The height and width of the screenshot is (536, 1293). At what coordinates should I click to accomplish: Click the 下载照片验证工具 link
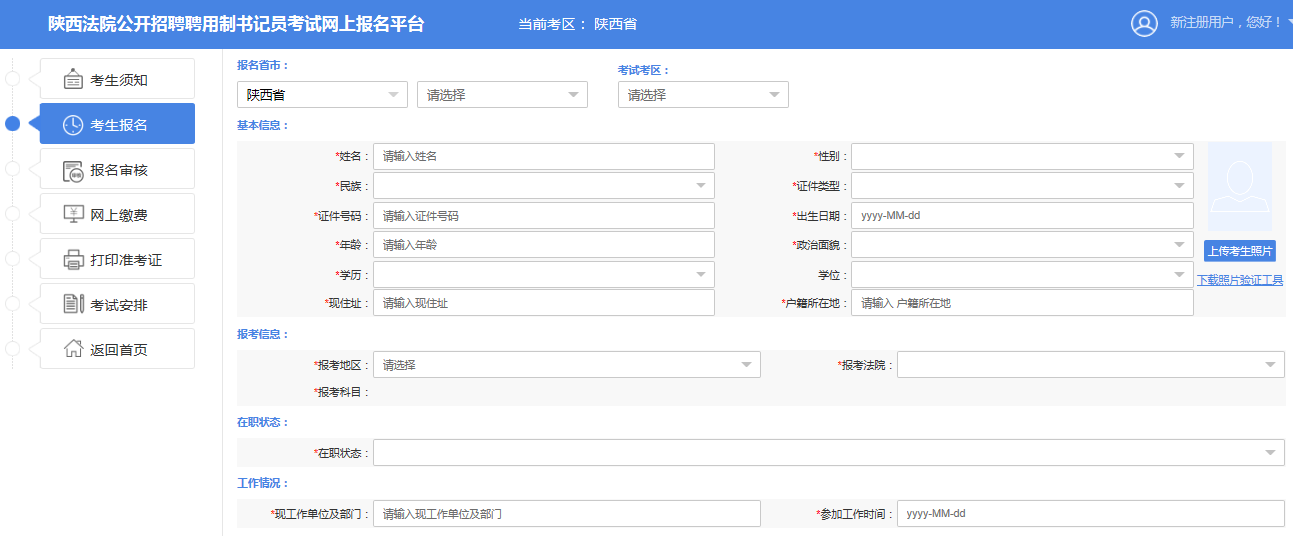1240,280
